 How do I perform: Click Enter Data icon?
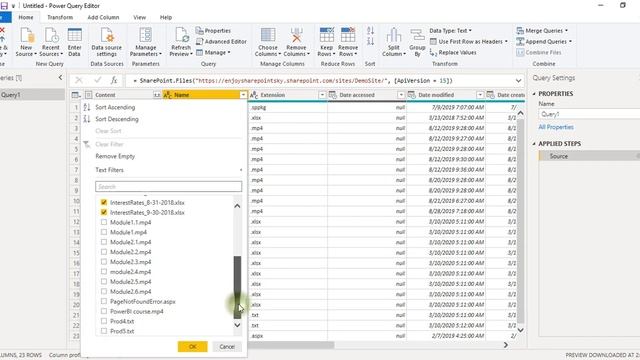click(x=74, y=42)
